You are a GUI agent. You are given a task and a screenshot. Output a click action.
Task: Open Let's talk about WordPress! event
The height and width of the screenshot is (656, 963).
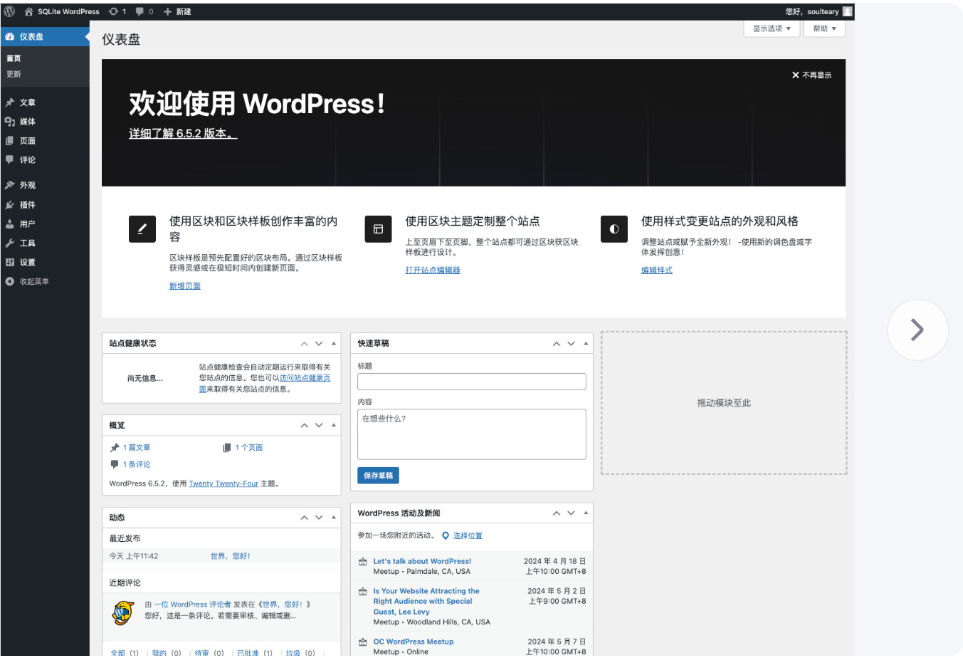[422, 561]
